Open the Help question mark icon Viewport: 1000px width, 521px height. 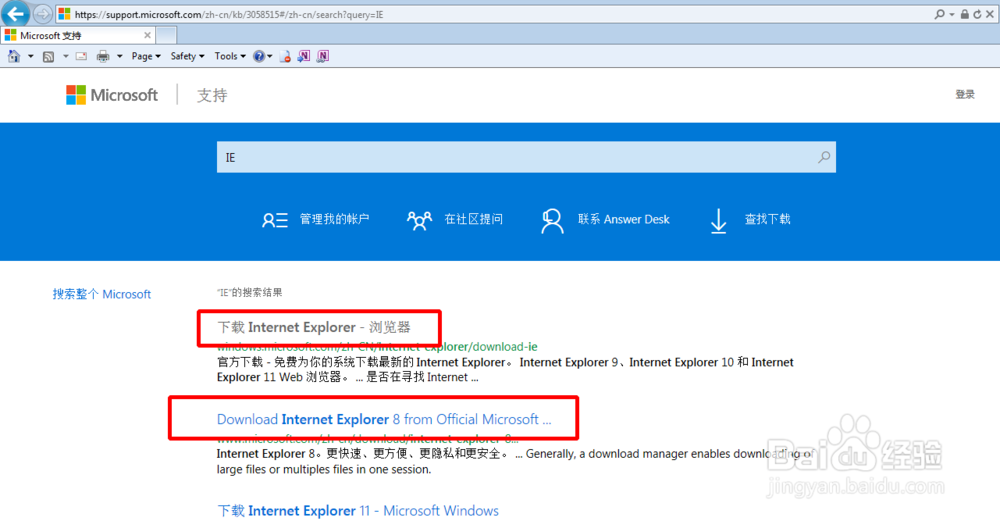[x=258, y=57]
